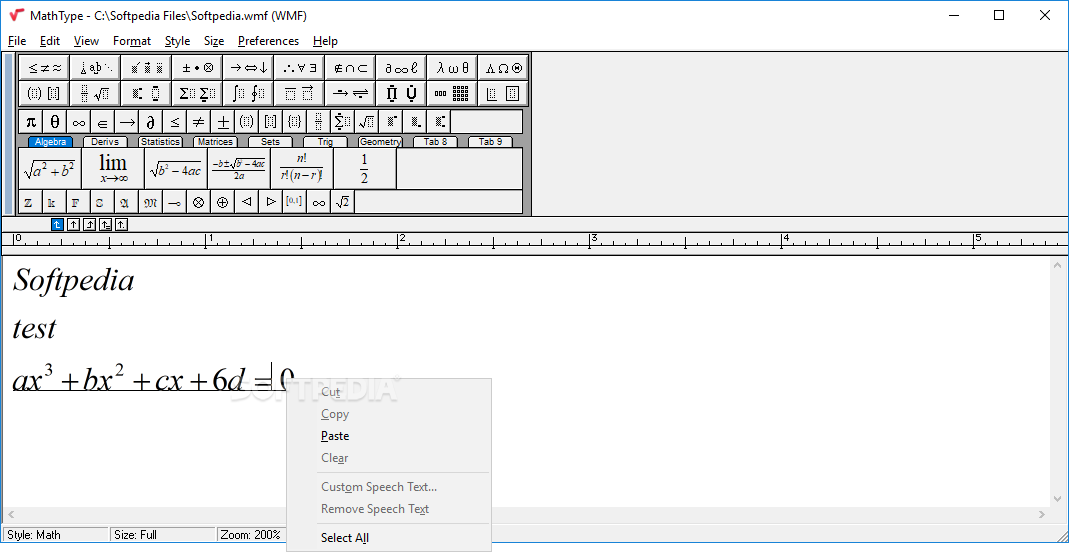The height and width of the screenshot is (552, 1069).
Task: Switch to the Trig tab
Action: (x=325, y=142)
